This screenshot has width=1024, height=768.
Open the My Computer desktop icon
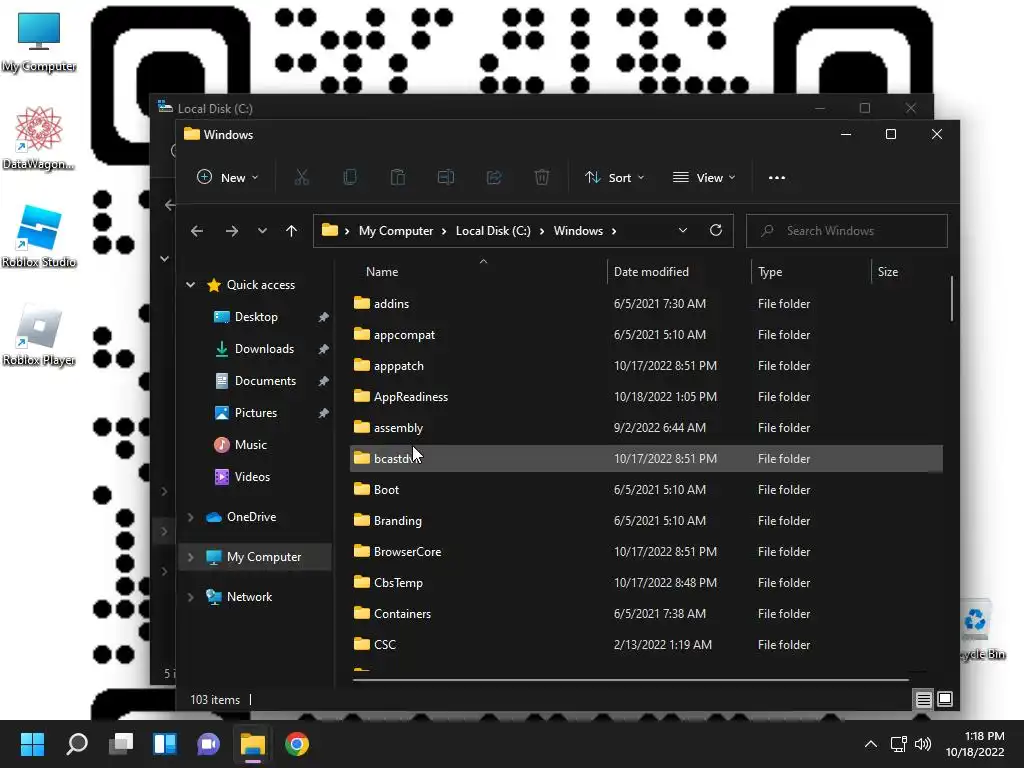coord(39,42)
